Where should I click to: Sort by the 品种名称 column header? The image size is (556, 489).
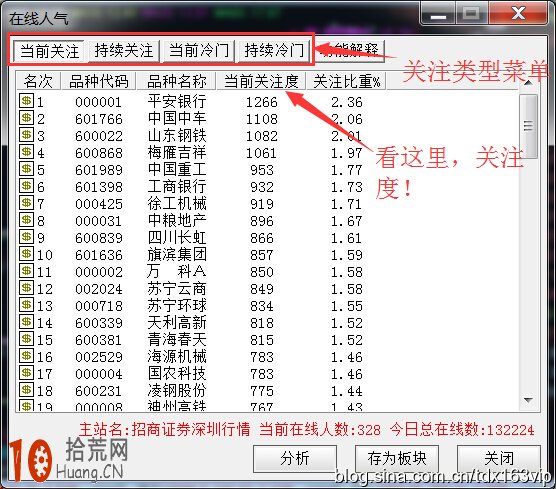point(176,81)
